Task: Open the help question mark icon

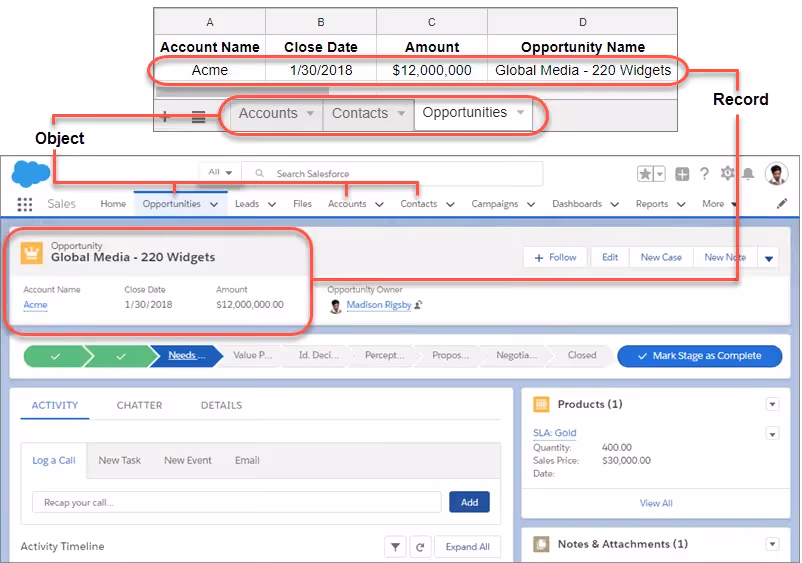Action: tap(704, 174)
